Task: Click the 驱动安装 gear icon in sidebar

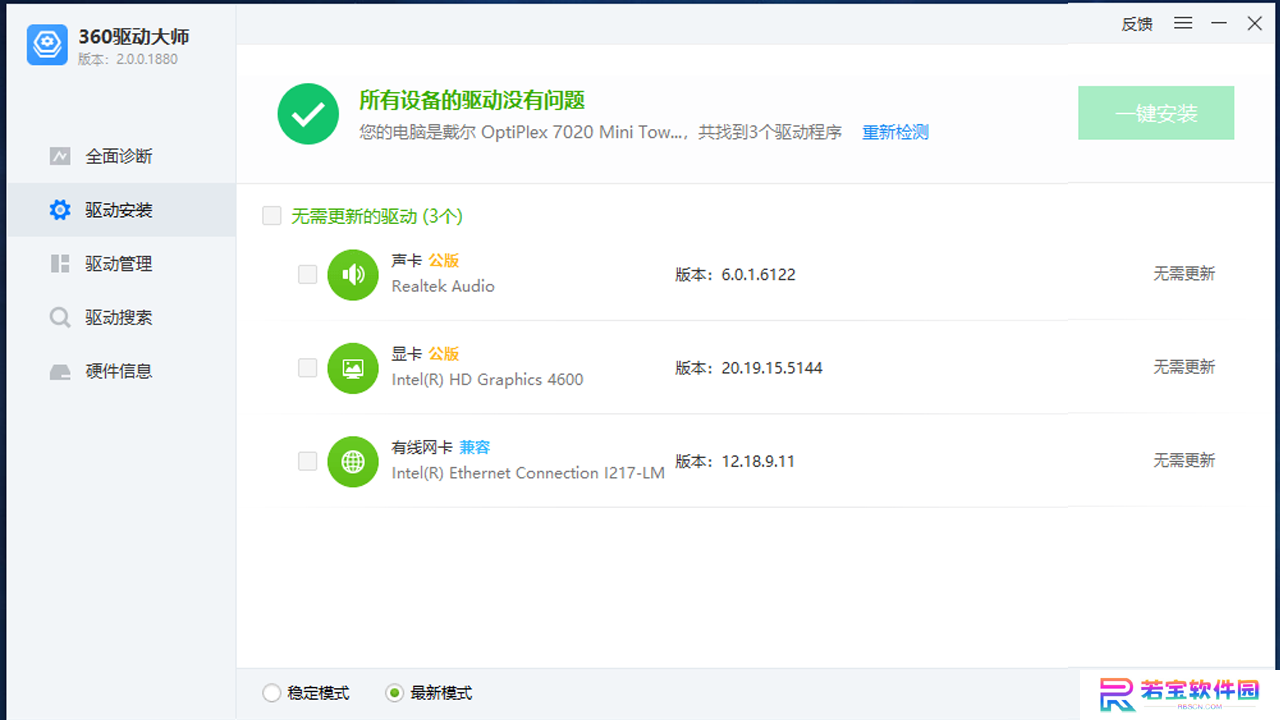Action: click(60, 210)
